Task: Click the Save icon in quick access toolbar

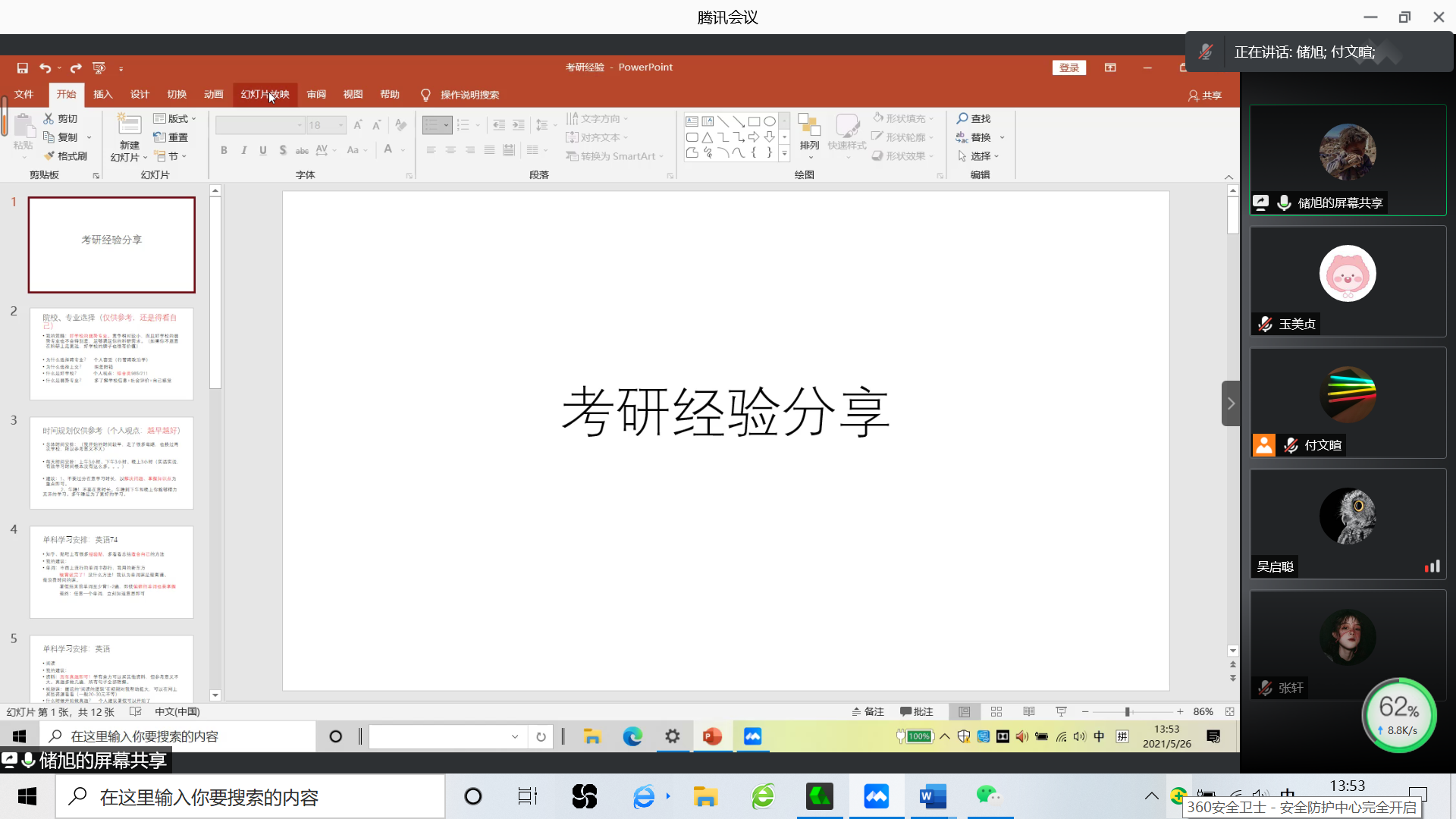Action: [23, 68]
